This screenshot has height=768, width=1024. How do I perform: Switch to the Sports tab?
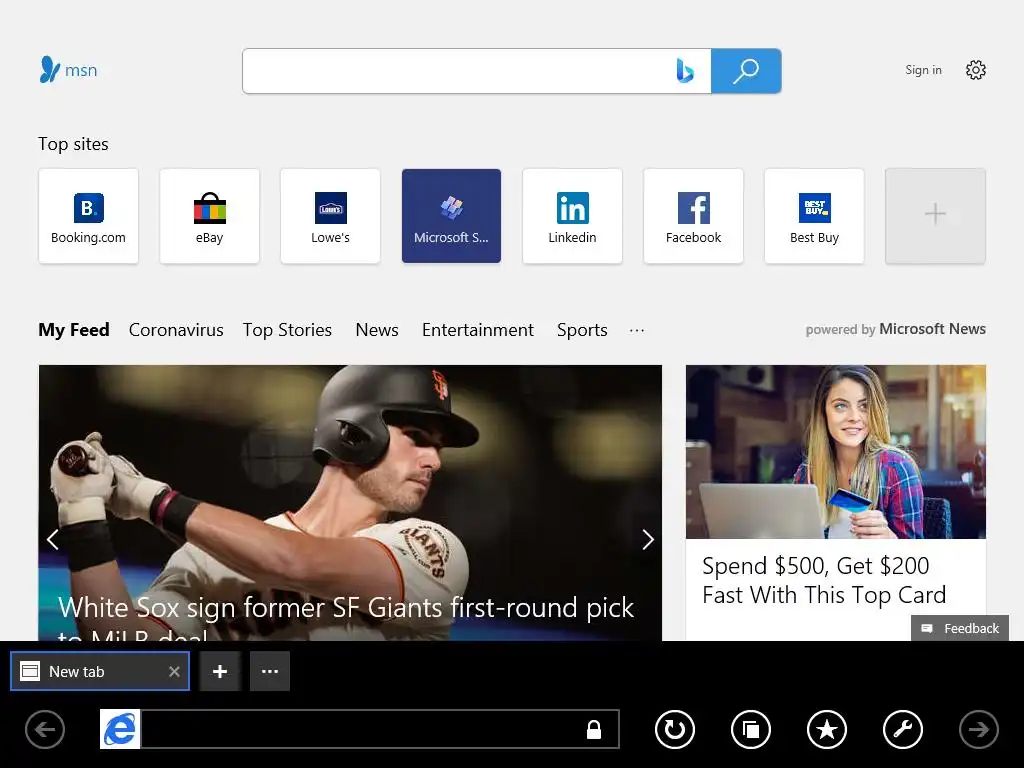click(582, 330)
